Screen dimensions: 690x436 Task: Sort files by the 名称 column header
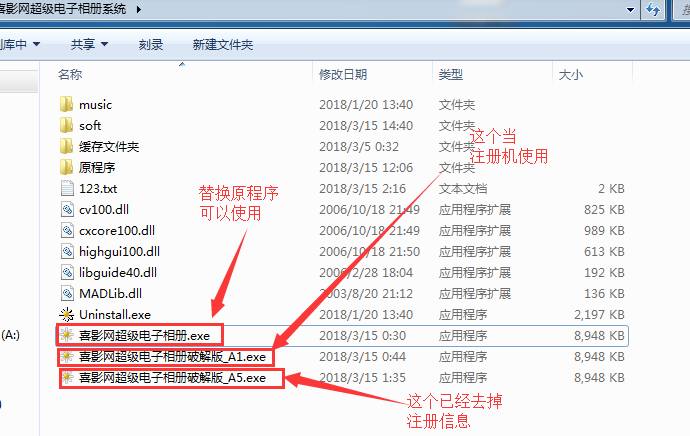coord(70,74)
